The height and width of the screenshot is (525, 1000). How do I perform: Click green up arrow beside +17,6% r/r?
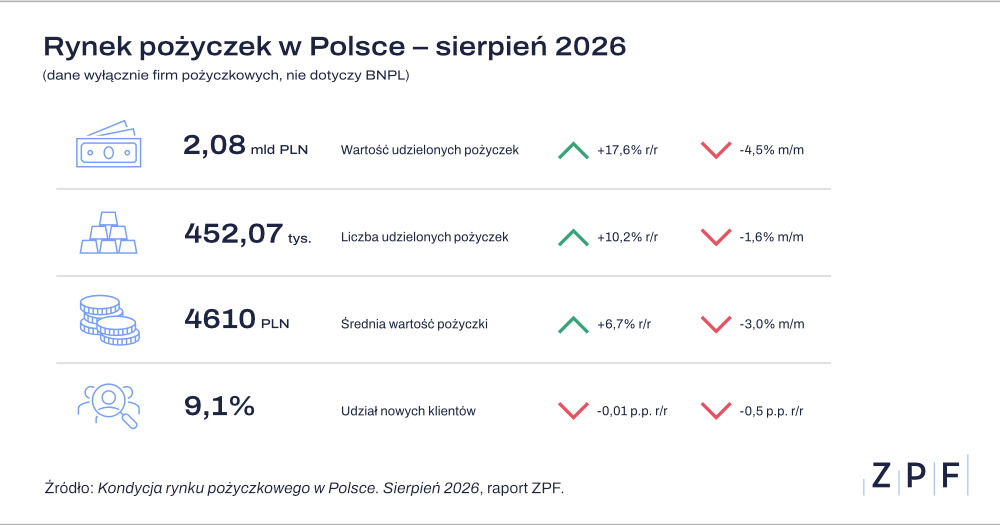(573, 151)
